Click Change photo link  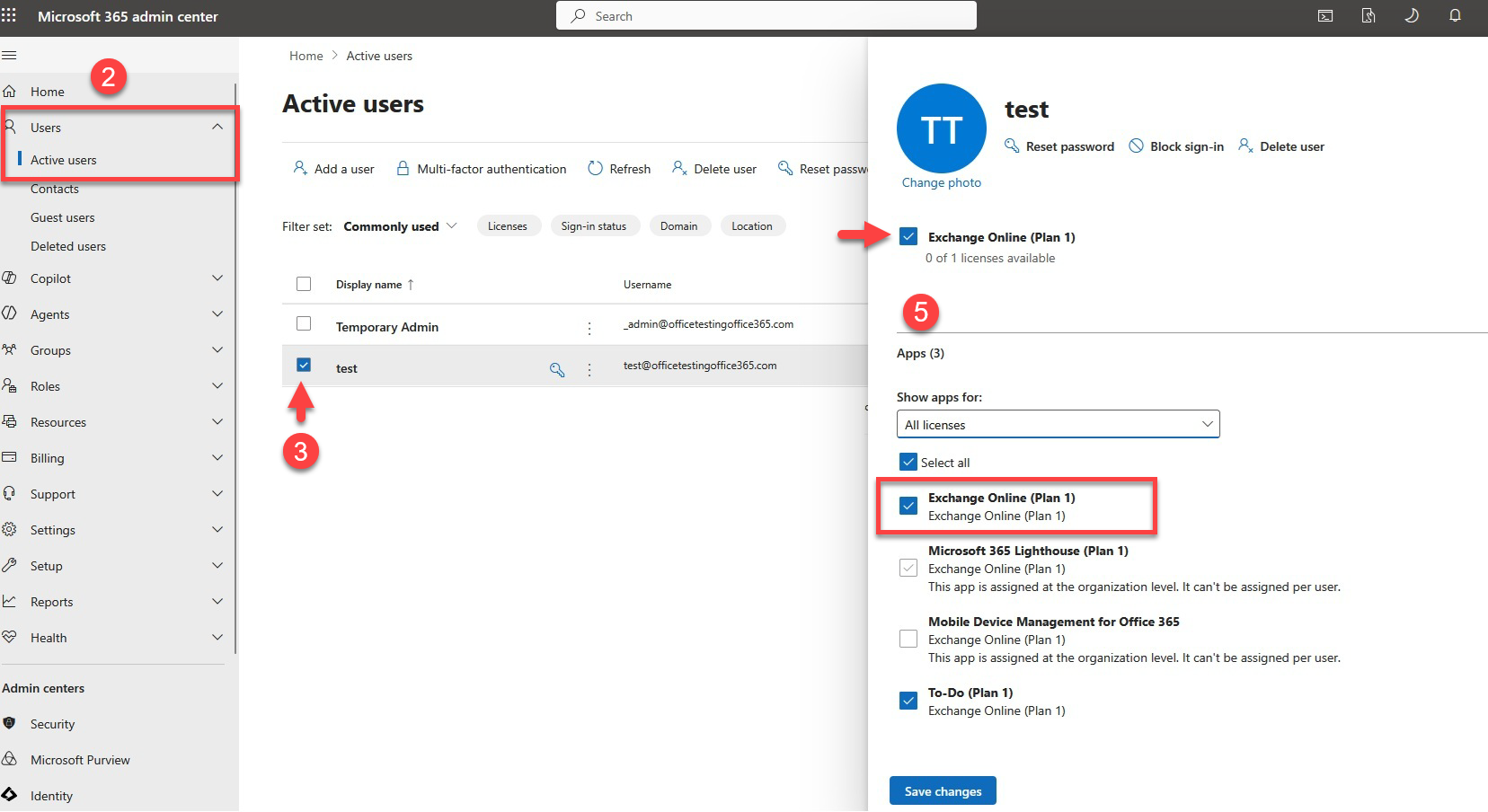coord(942,182)
